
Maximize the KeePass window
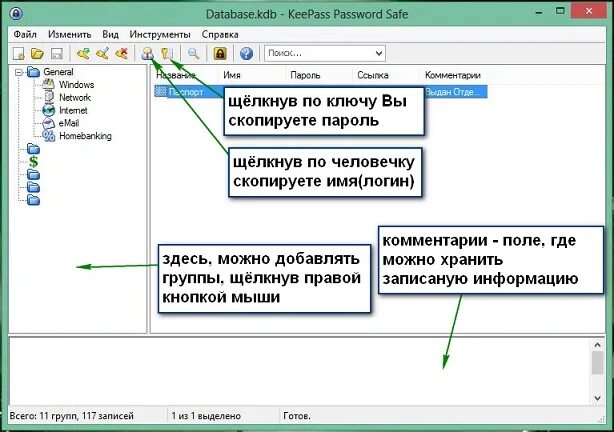pos(560,11)
